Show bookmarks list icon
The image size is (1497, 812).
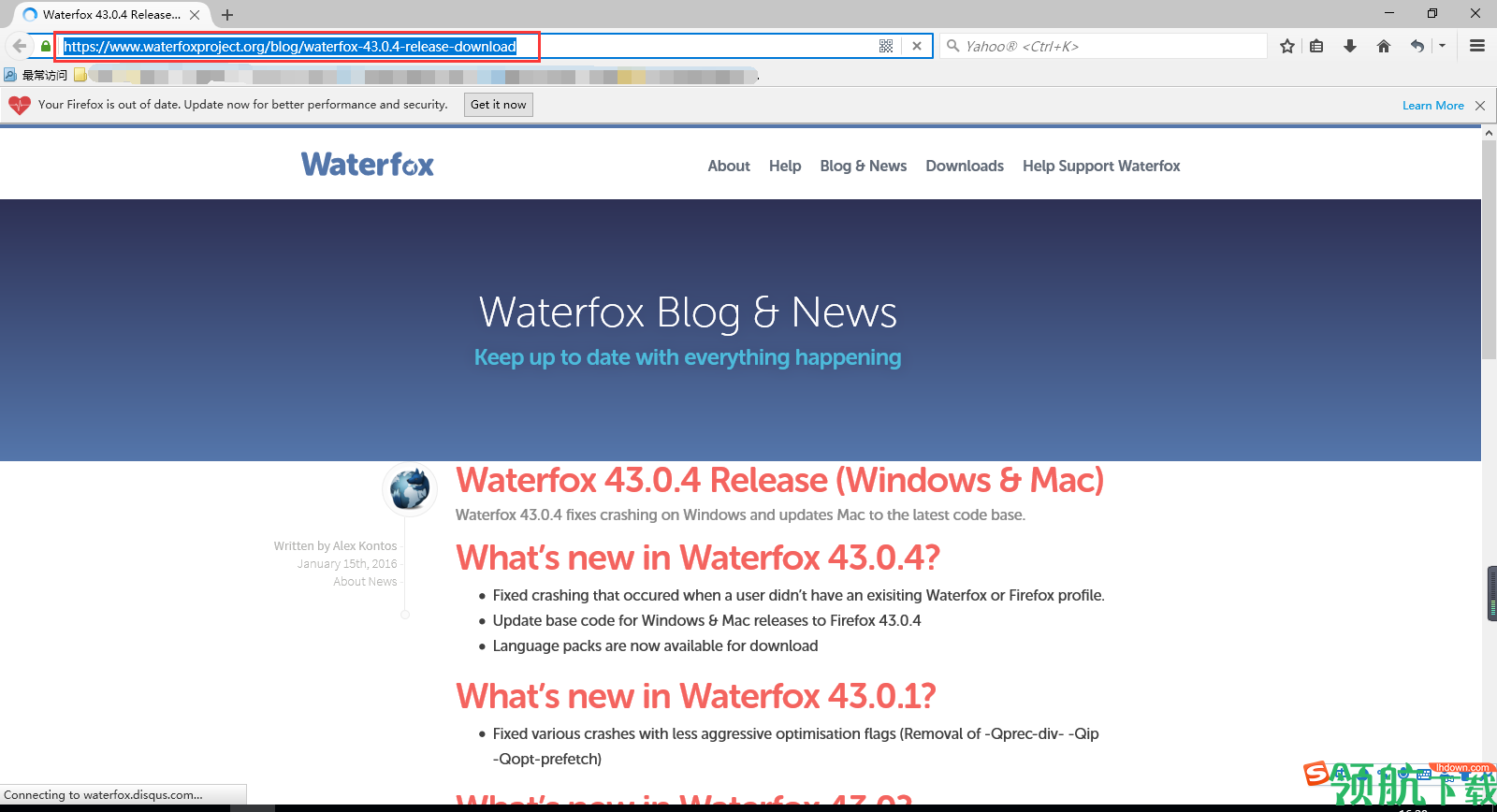coord(1316,46)
